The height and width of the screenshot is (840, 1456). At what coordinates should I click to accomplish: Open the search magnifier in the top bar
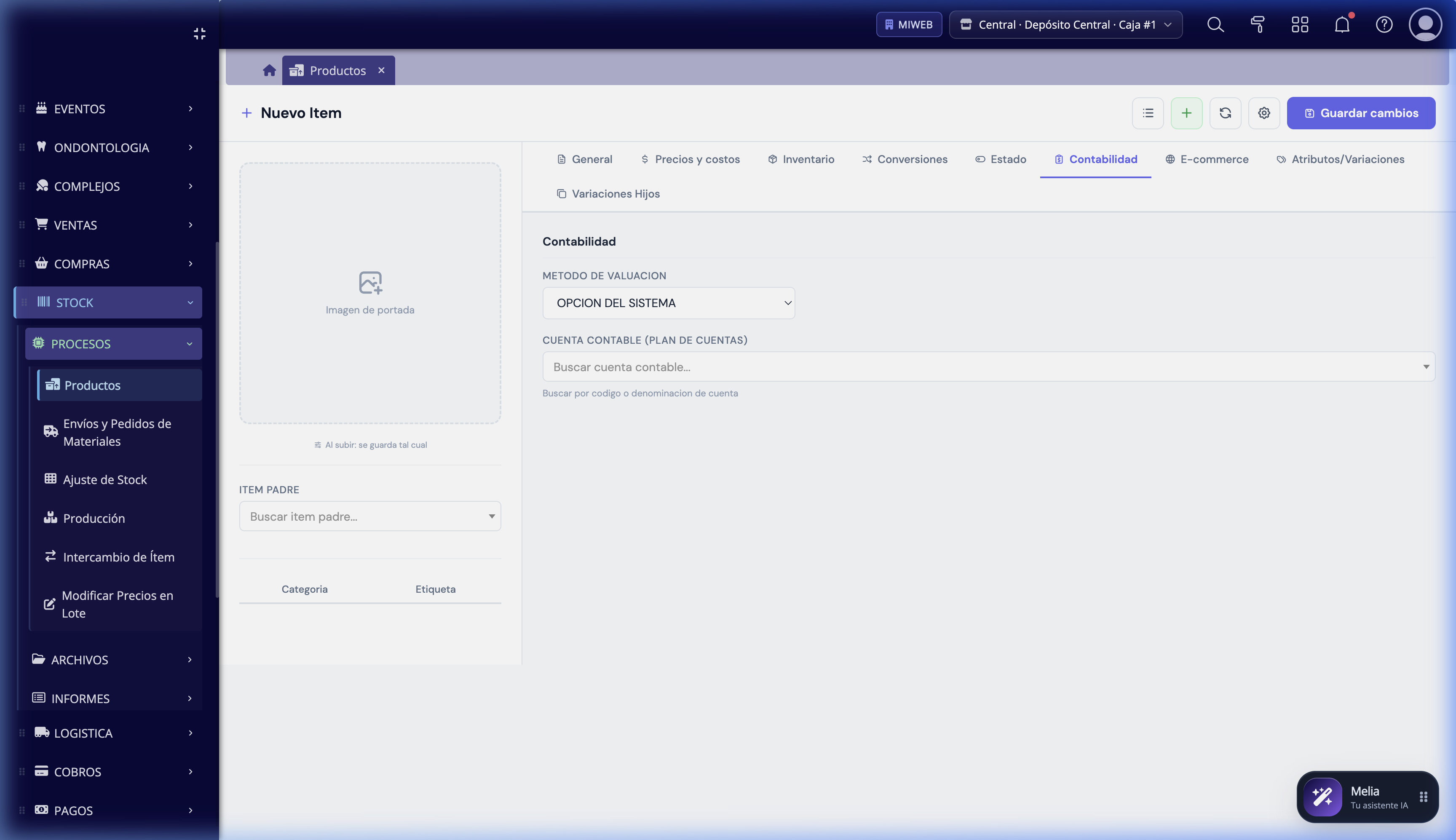click(x=1215, y=24)
